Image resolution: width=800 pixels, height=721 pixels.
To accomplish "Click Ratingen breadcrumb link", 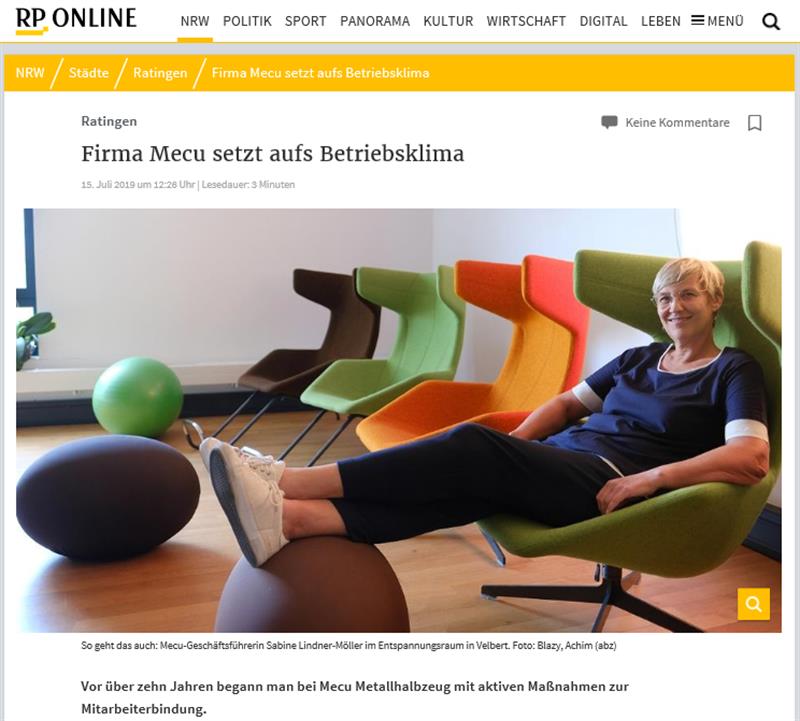I will (160, 73).
